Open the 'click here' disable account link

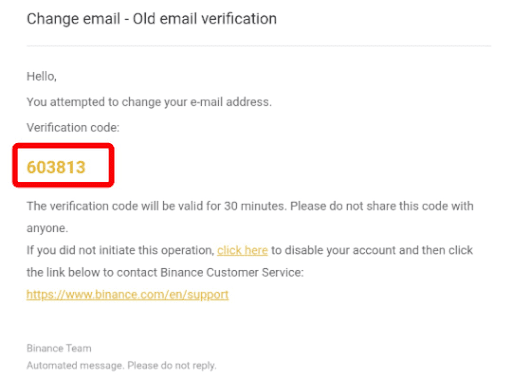[x=242, y=250]
